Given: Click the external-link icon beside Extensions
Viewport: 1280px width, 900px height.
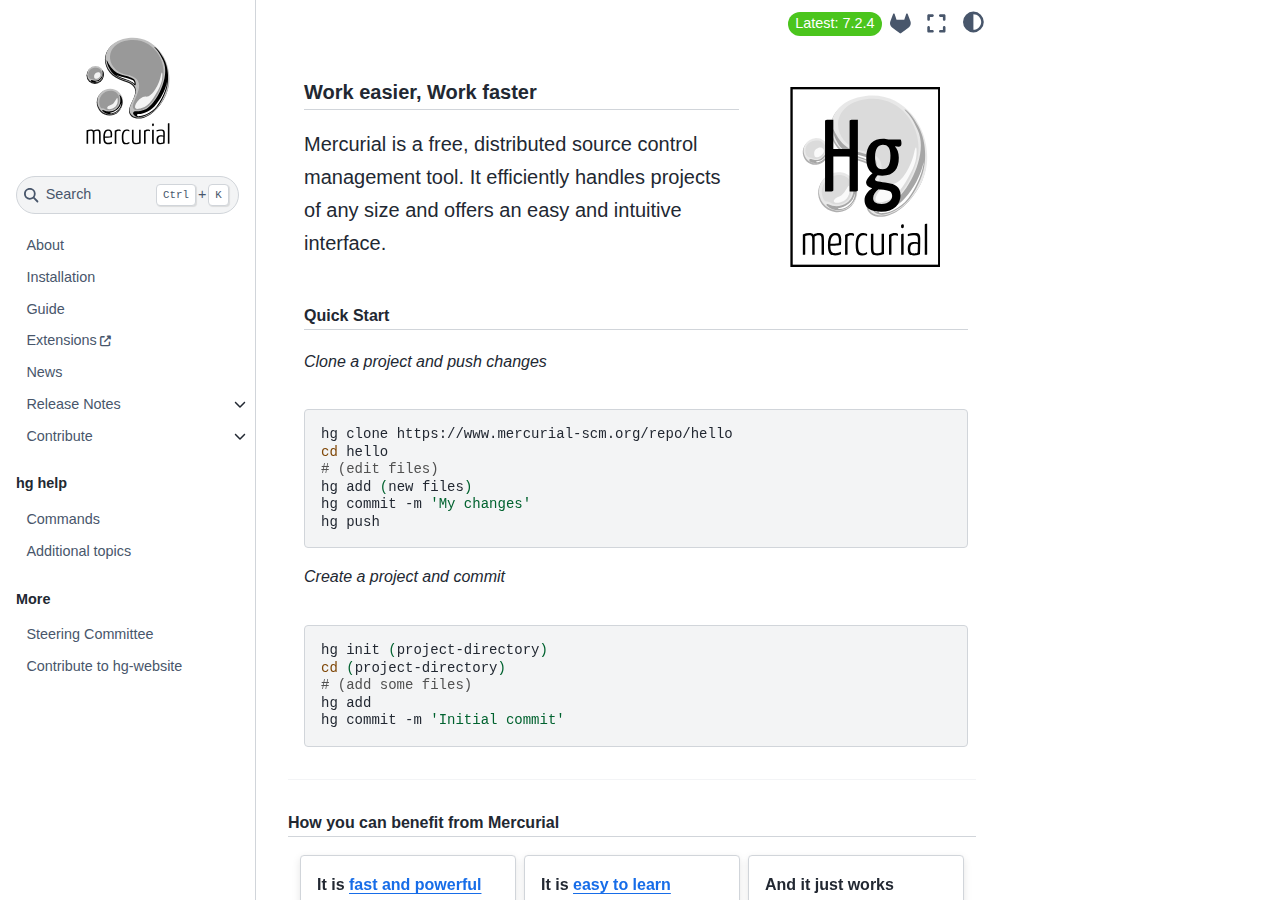Looking at the screenshot, I should (106, 341).
